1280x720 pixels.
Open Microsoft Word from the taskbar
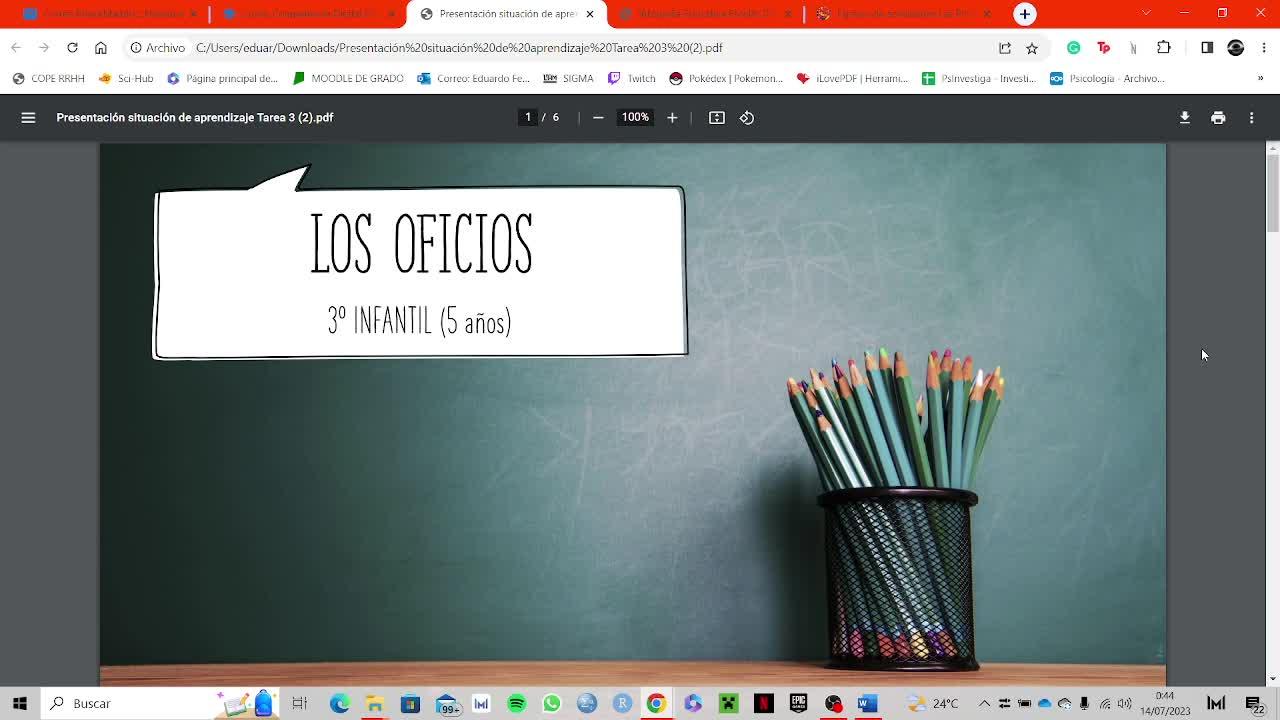(868, 704)
